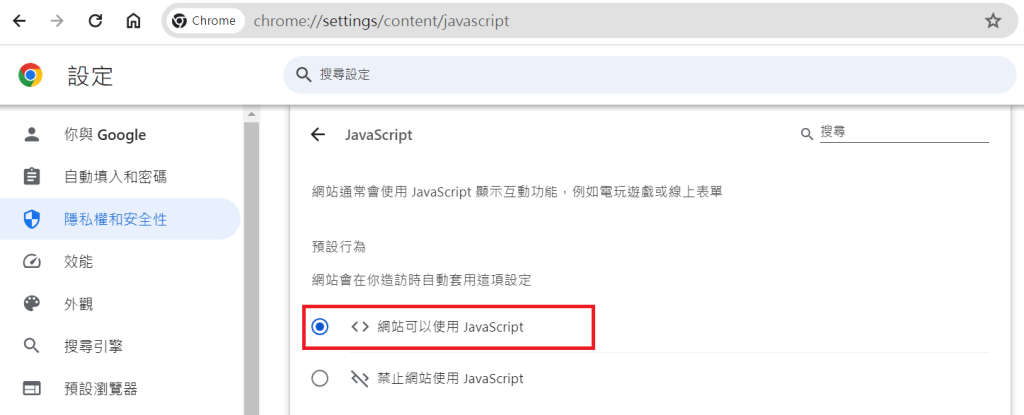Image resolution: width=1024 pixels, height=415 pixels.
Task: Open 自動填入和密碼 settings section
Action: coord(115,177)
